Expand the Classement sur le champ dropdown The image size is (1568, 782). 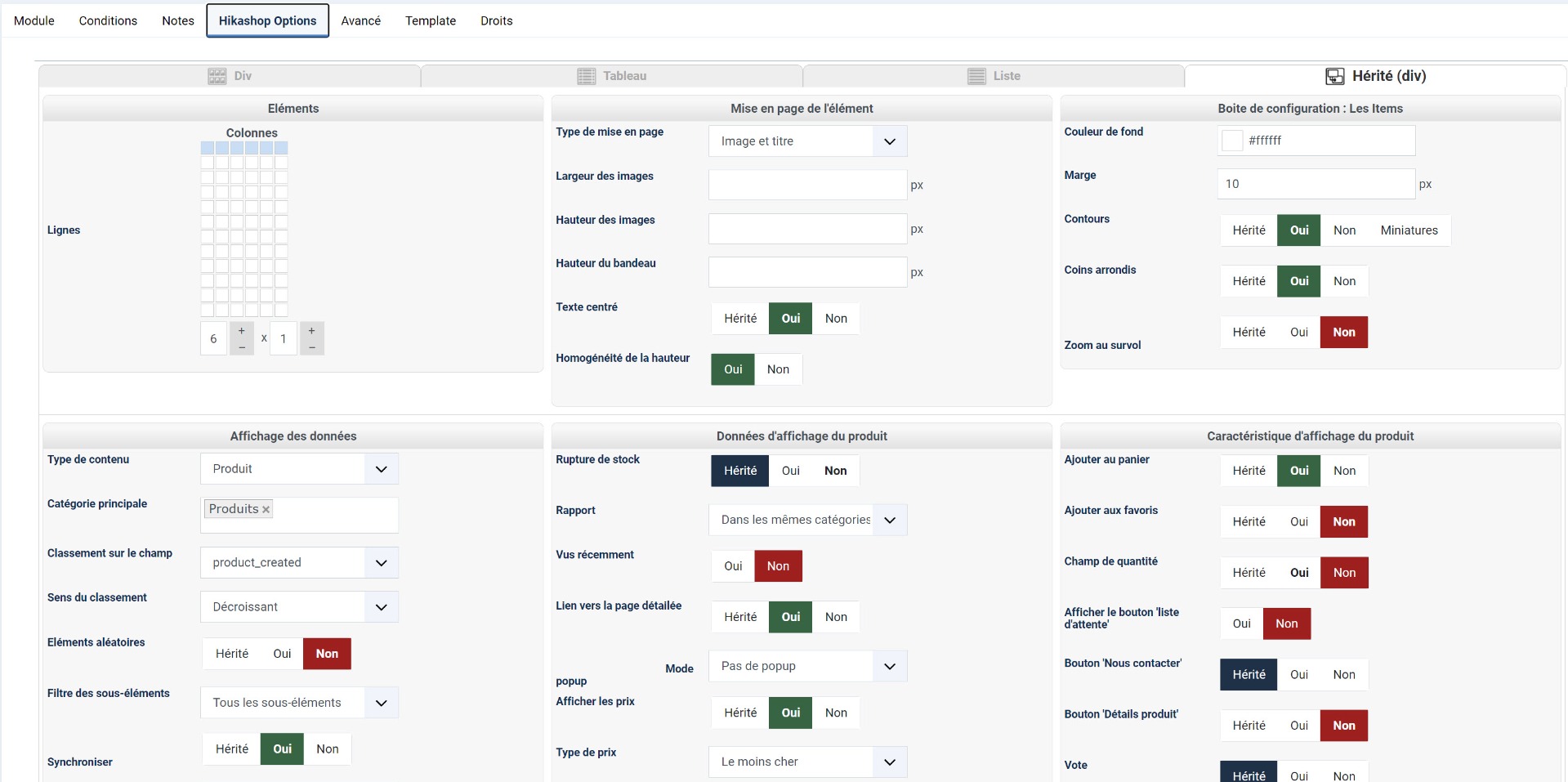tap(381, 563)
